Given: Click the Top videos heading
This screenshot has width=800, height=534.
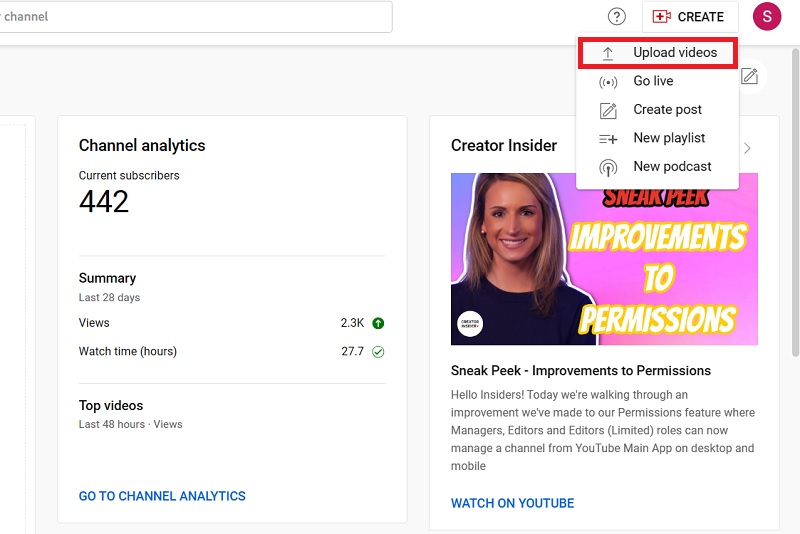Looking at the screenshot, I should click(x=111, y=406).
